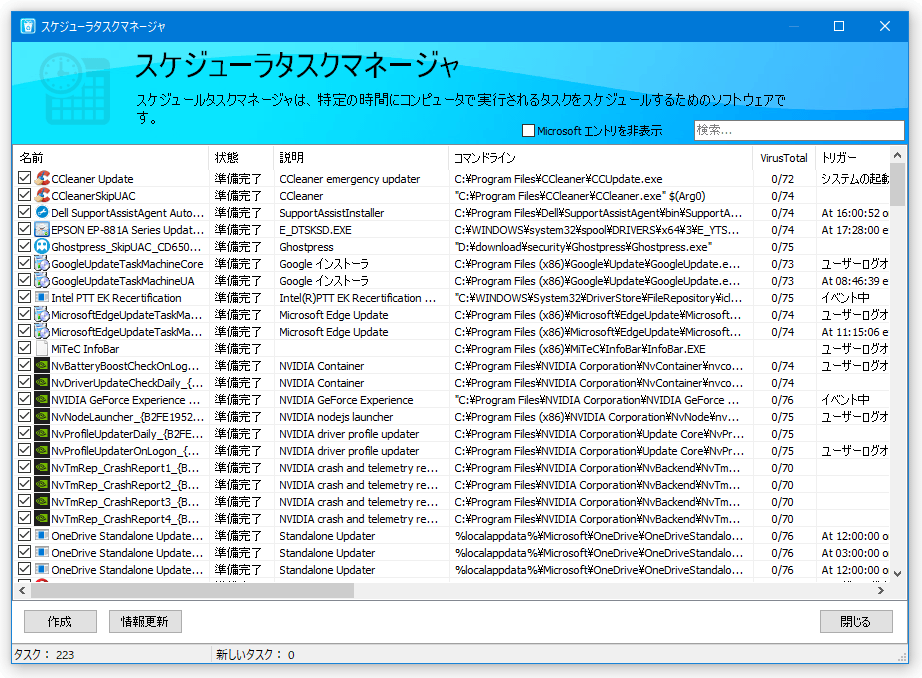
Task: Click the GoogleUpdateTaskMachineUA icon
Action: pos(42,280)
